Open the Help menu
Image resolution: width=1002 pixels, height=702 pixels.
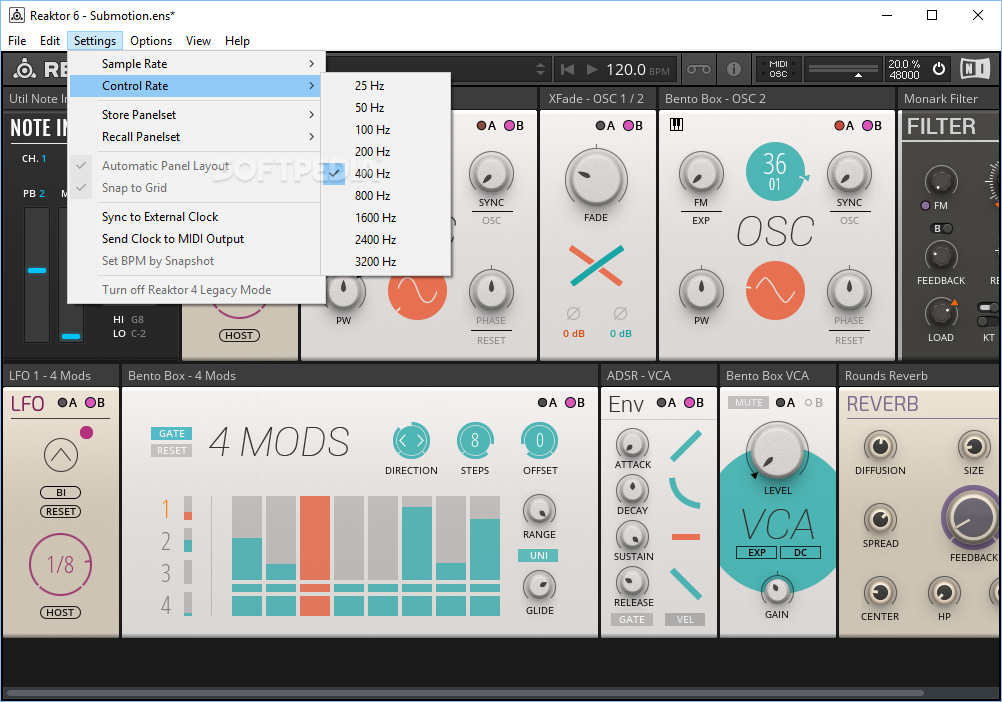(x=237, y=41)
